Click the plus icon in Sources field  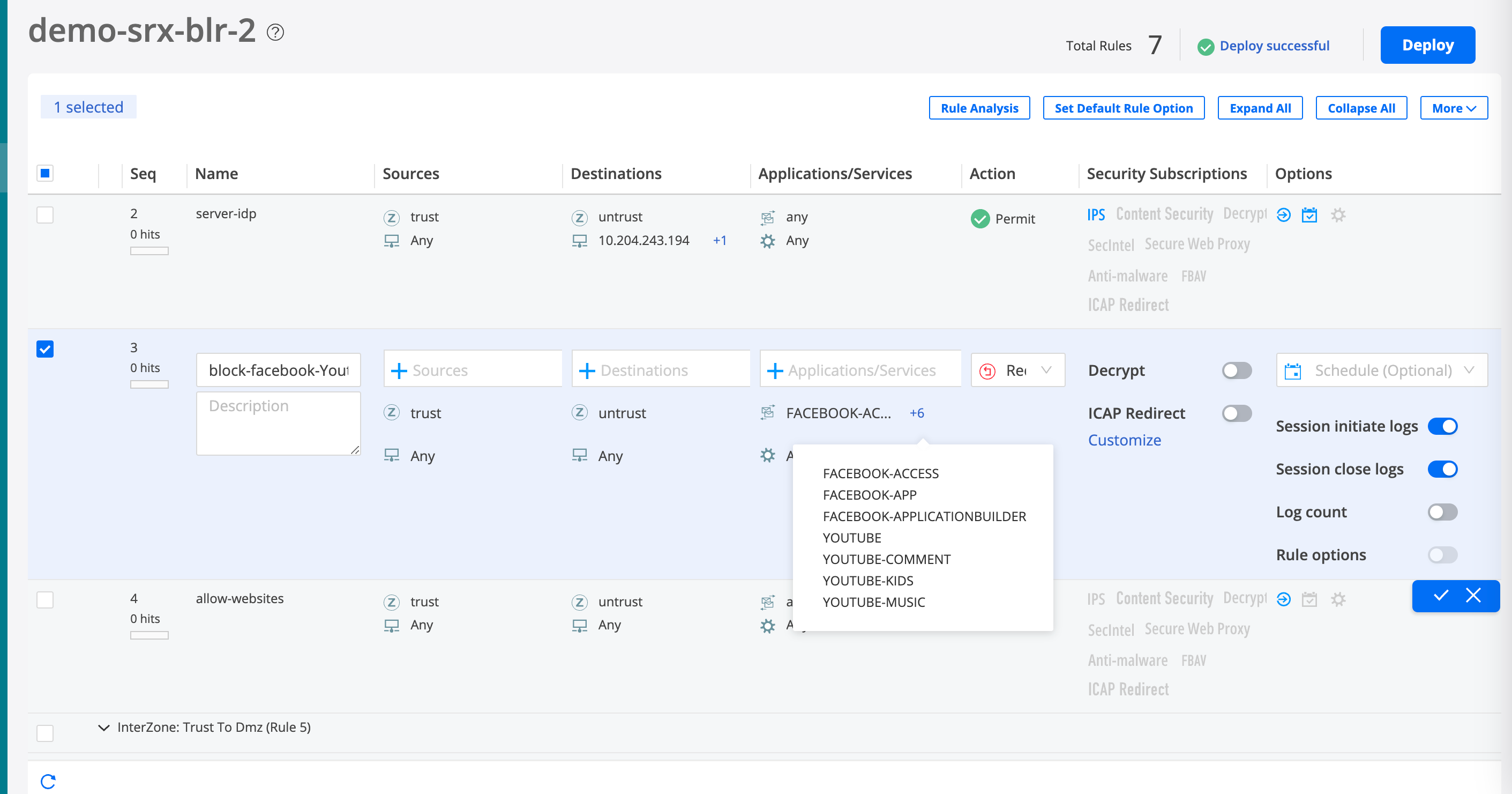[399, 370]
